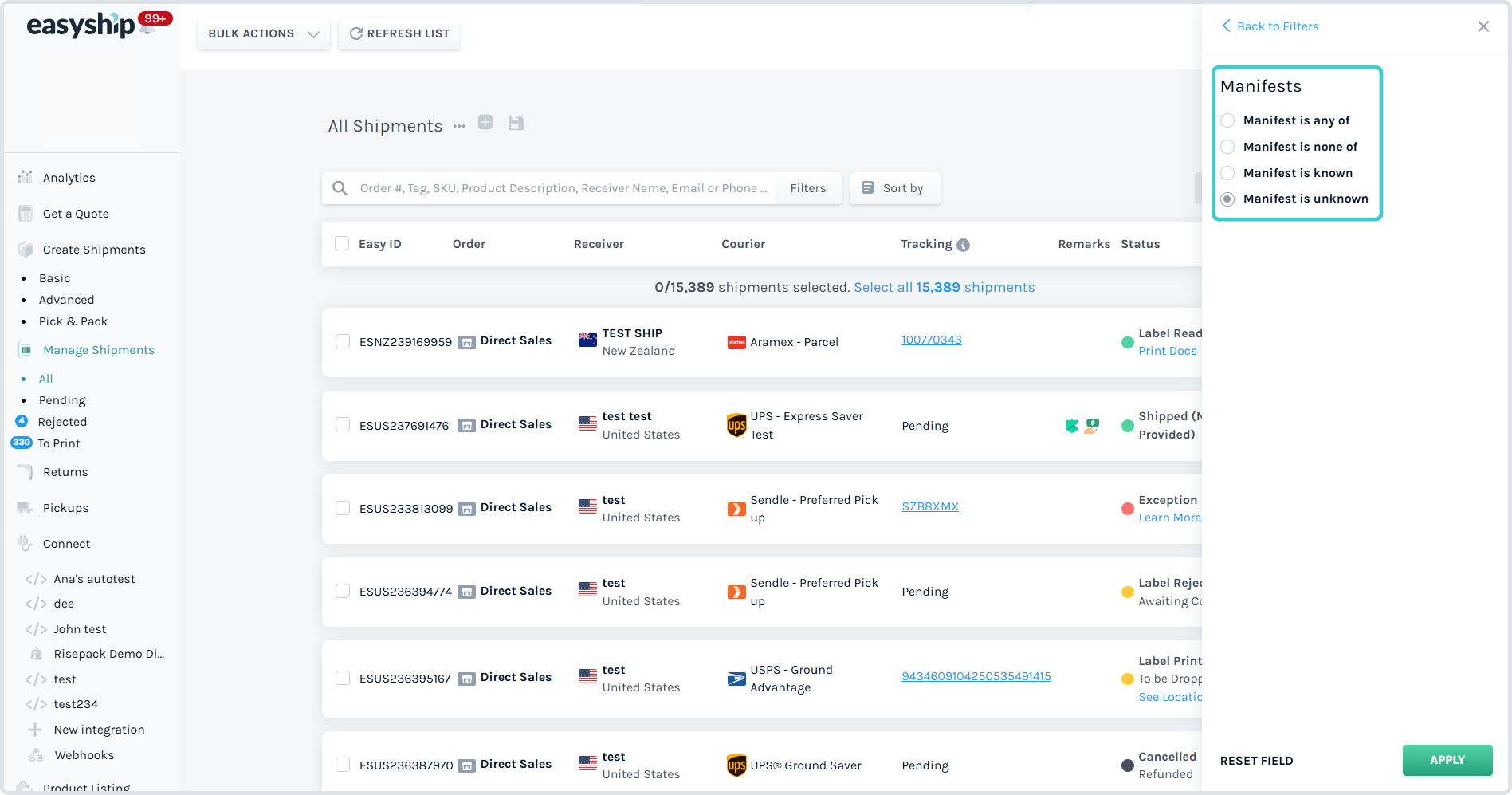The width and height of the screenshot is (1512, 795).
Task: Click the Courier column header
Action: [744, 244]
